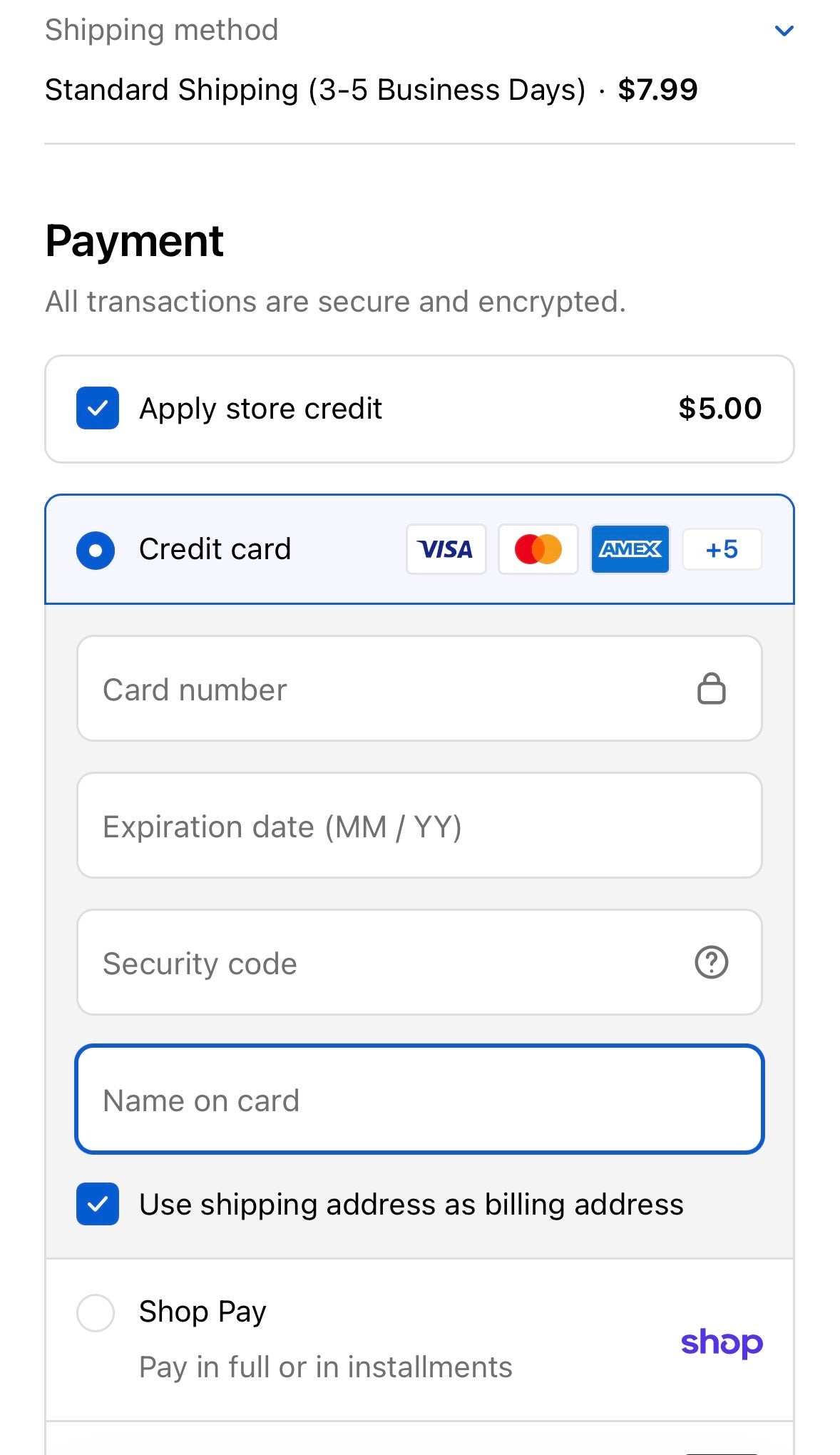Click the Visa card logo
This screenshot has height=1455, width=840.
tap(446, 549)
